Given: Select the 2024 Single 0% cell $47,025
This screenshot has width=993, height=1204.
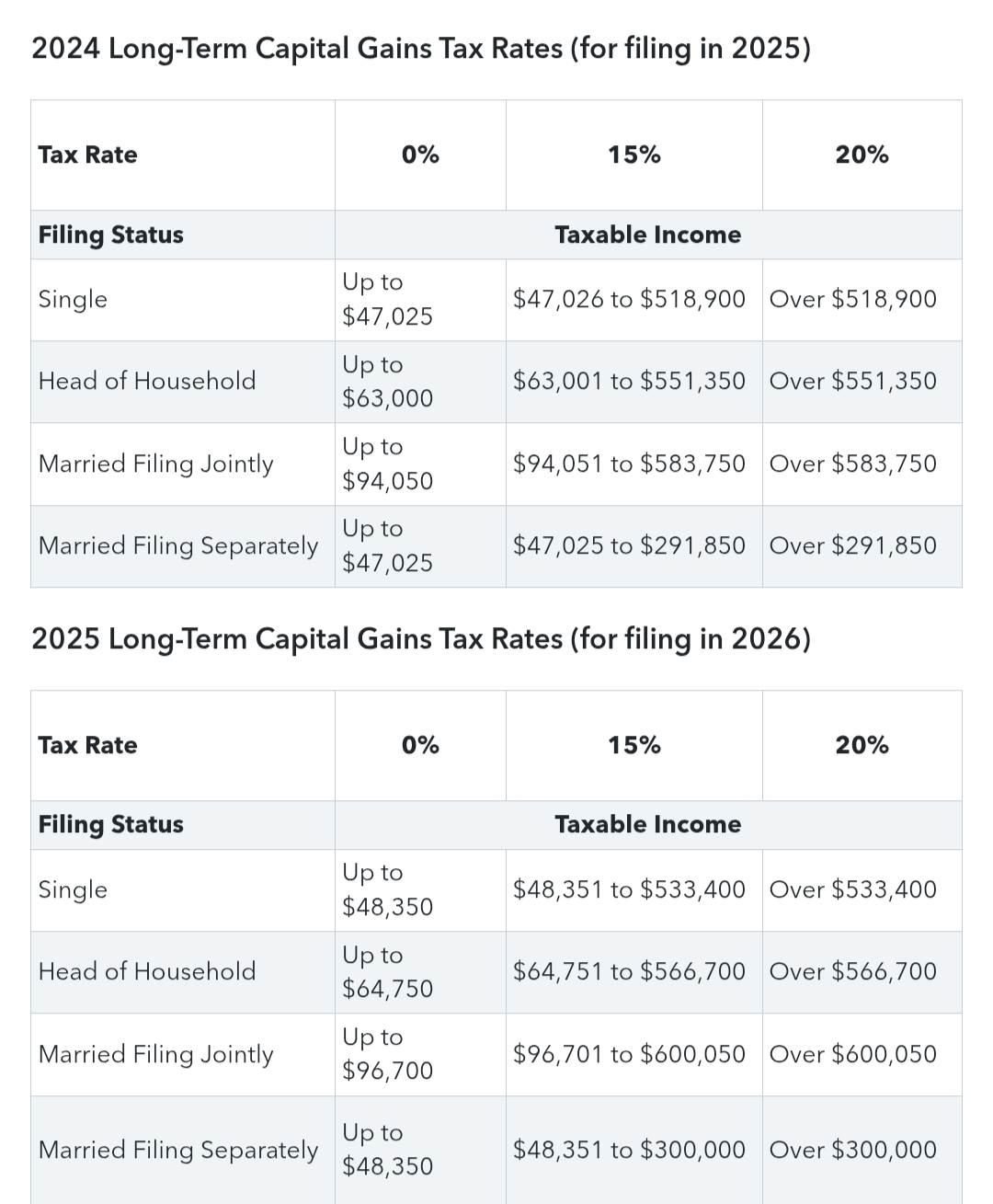Looking at the screenshot, I should (x=420, y=300).
